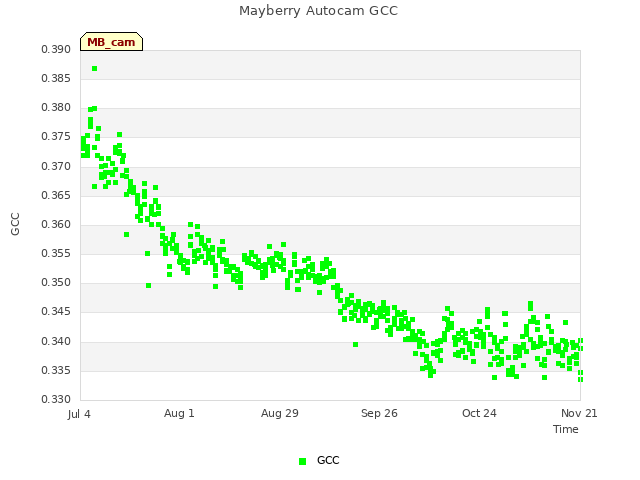The width and height of the screenshot is (640, 480).
Task: Click the MB_cam label tag
Action: tap(111, 42)
